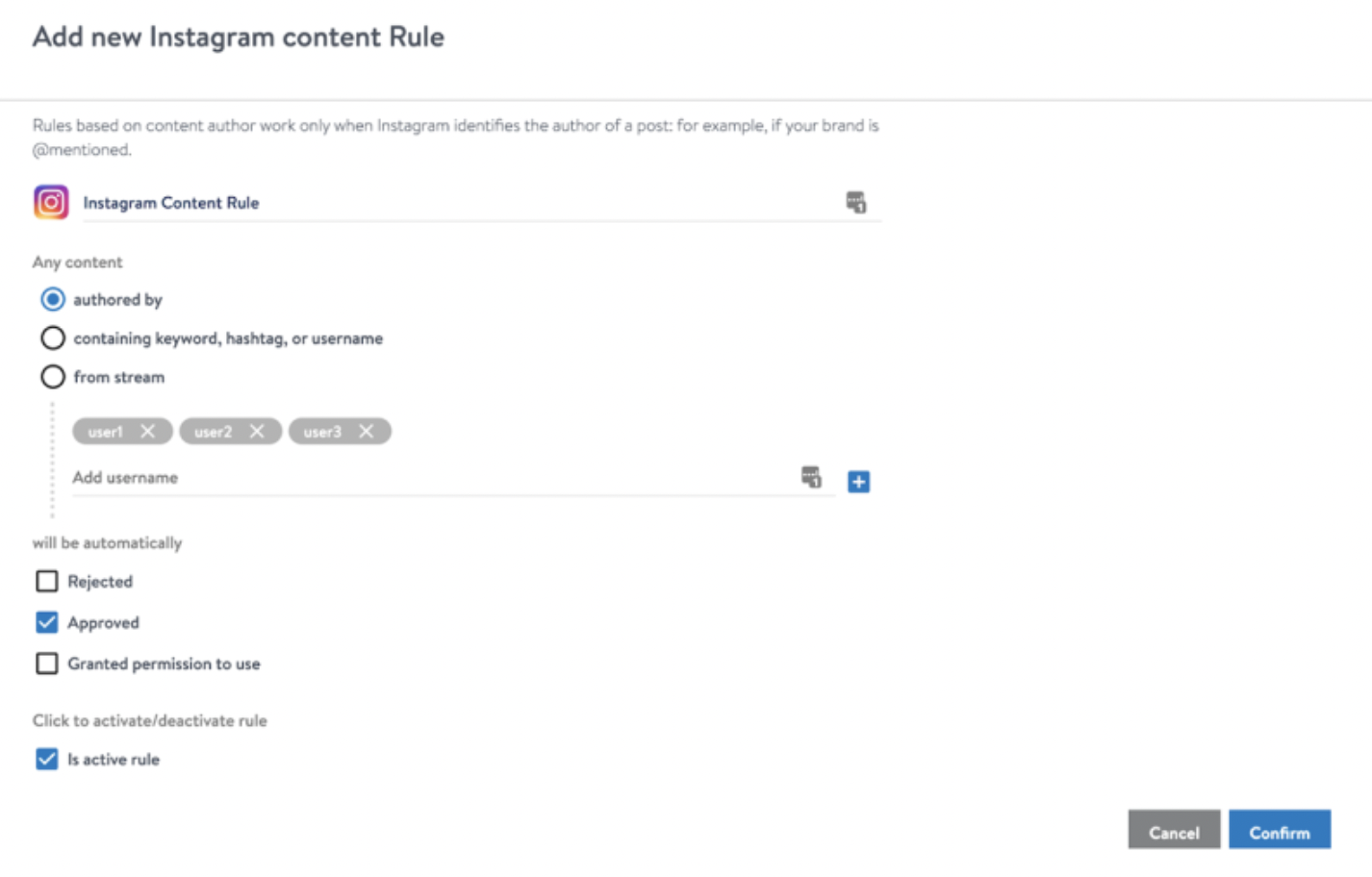Select the from stream radio button
The width and height of the screenshot is (1372, 877).
[x=53, y=376]
